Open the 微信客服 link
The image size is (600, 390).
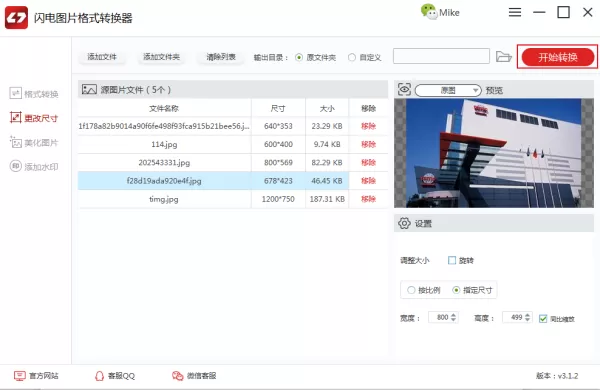(194, 376)
